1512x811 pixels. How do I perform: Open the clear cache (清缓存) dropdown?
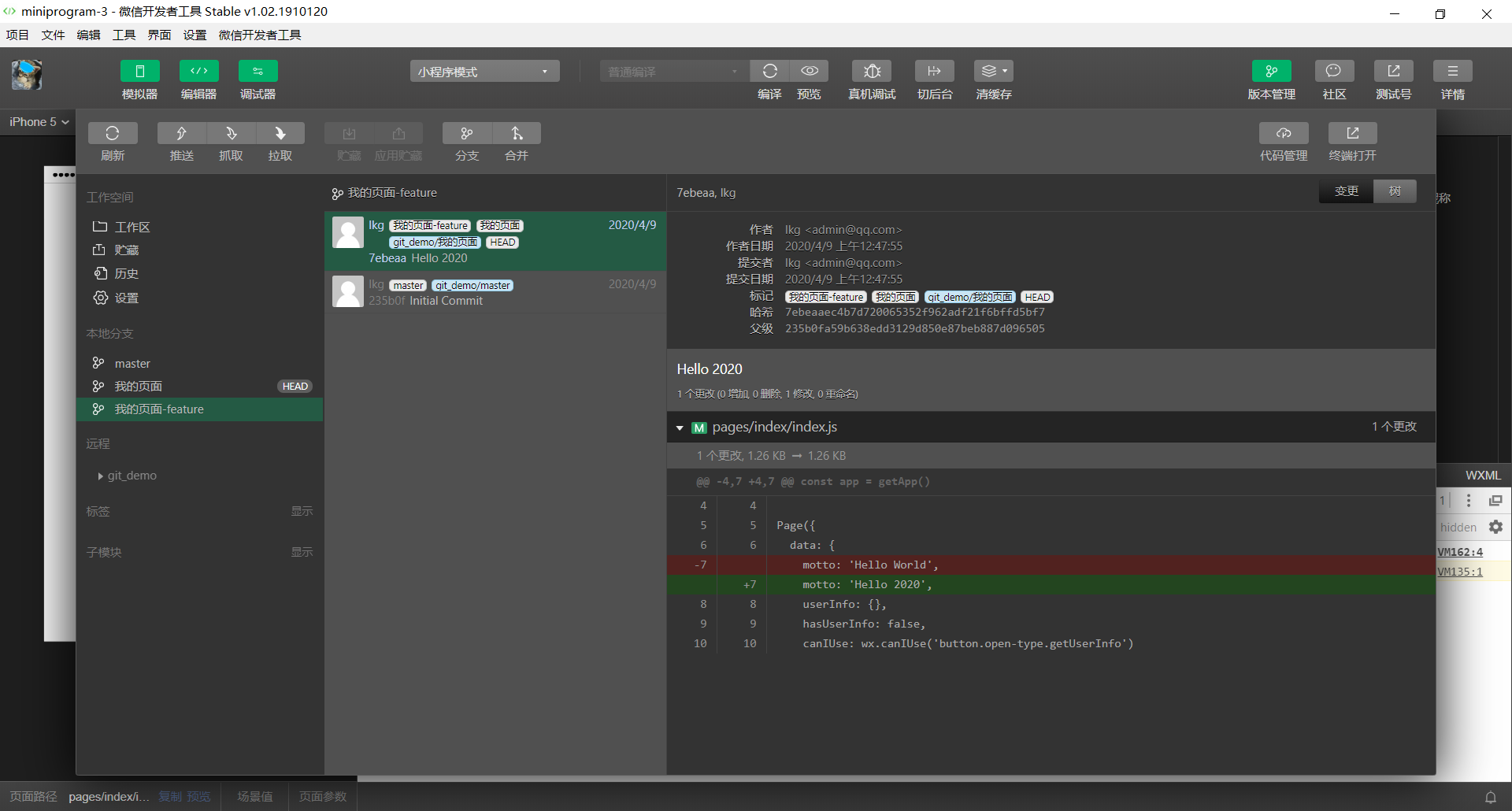994,72
